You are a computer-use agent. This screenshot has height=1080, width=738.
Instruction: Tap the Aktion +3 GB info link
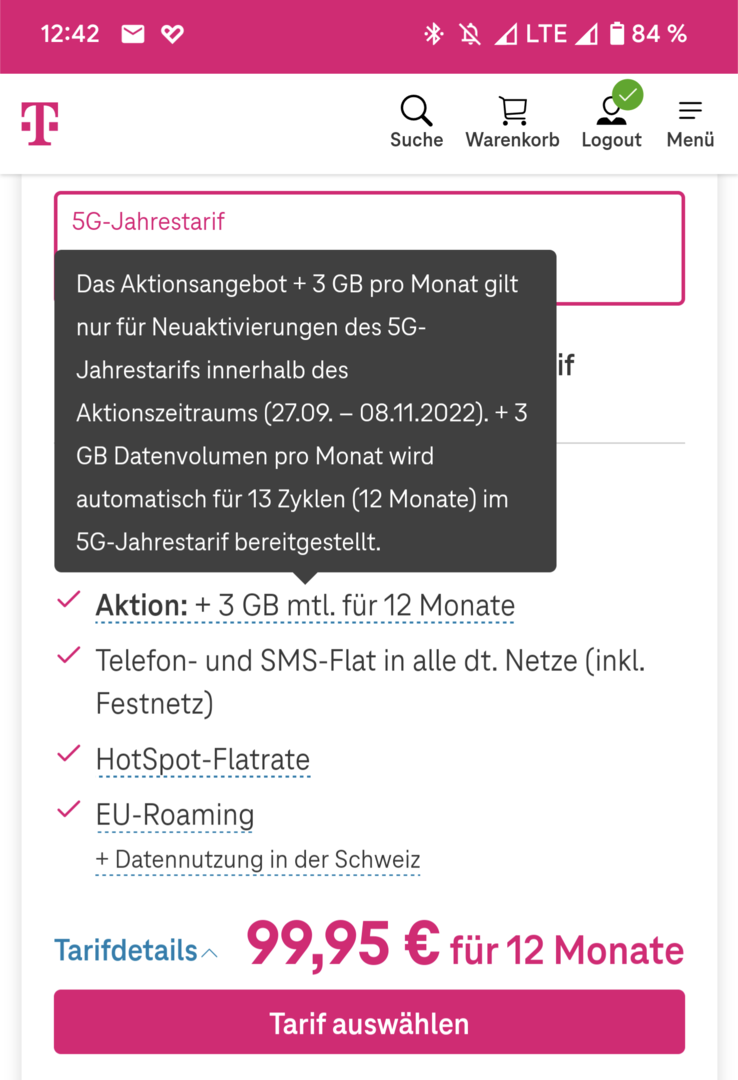pyautogui.click(x=305, y=606)
